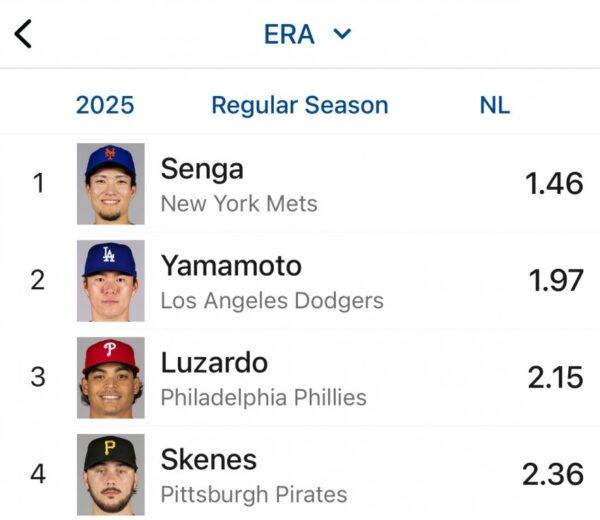Select the Regular Season filter
Image resolution: width=600 pixels, height=520 pixels.
point(299,105)
